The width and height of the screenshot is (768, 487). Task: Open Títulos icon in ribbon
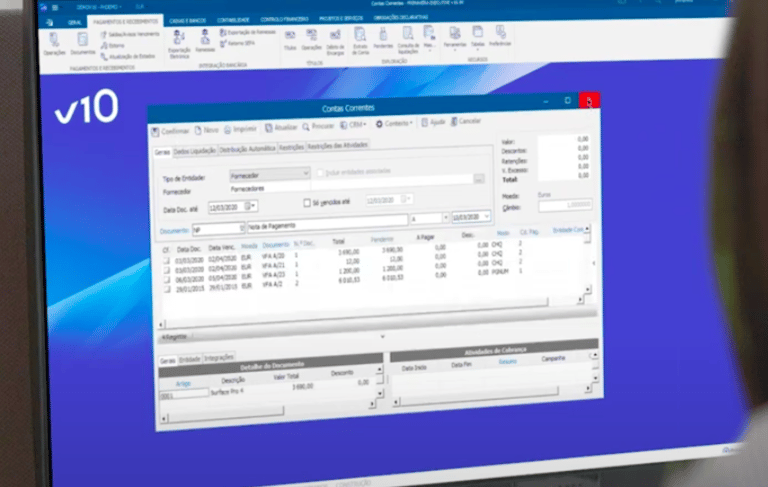point(290,40)
